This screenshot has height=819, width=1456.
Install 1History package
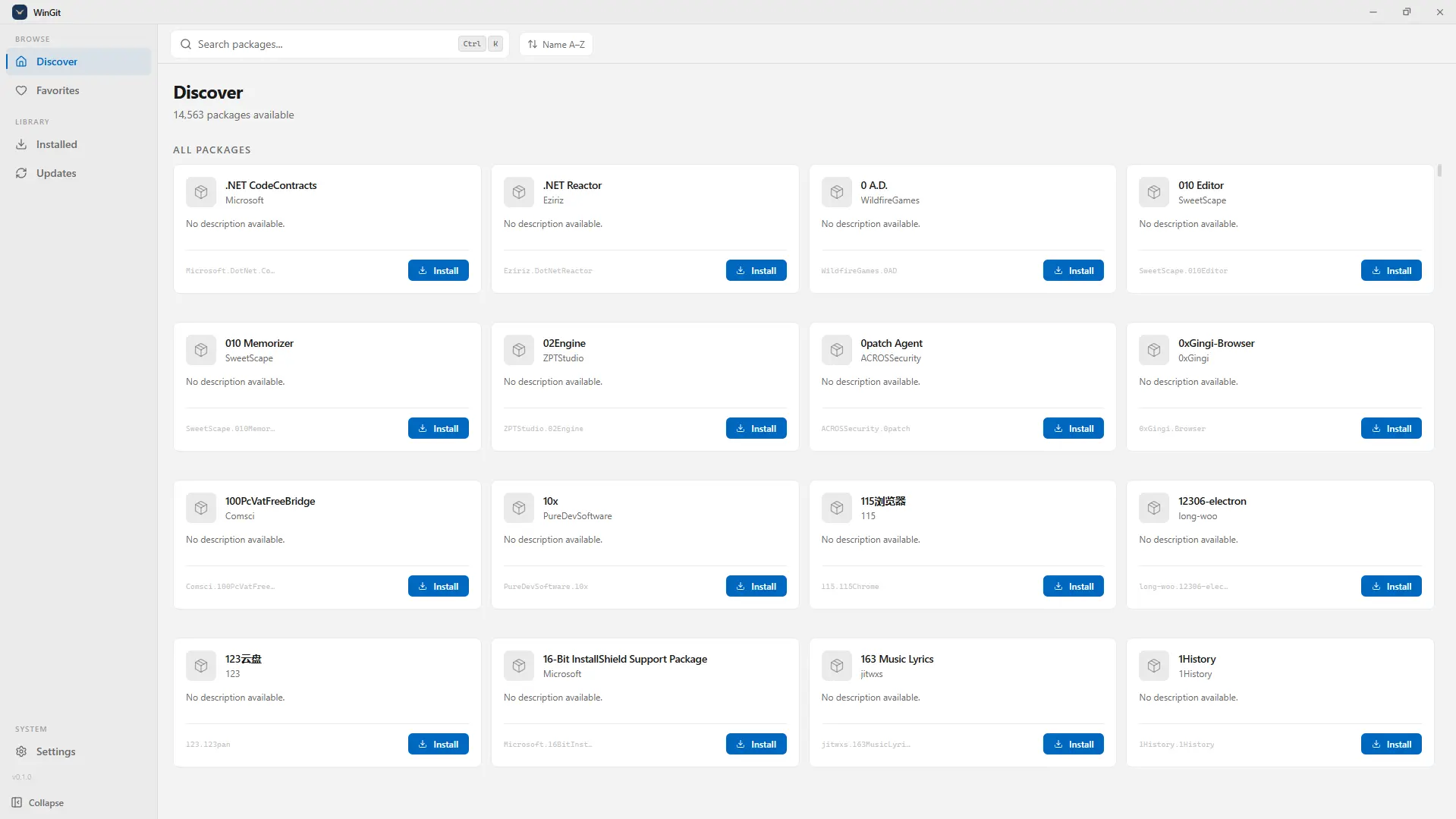pos(1392,744)
